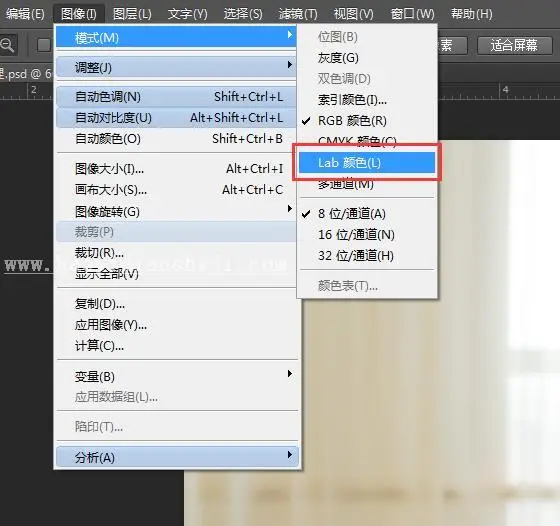
Task: Open the 帮助(H) menu
Action: tap(471, 14)
